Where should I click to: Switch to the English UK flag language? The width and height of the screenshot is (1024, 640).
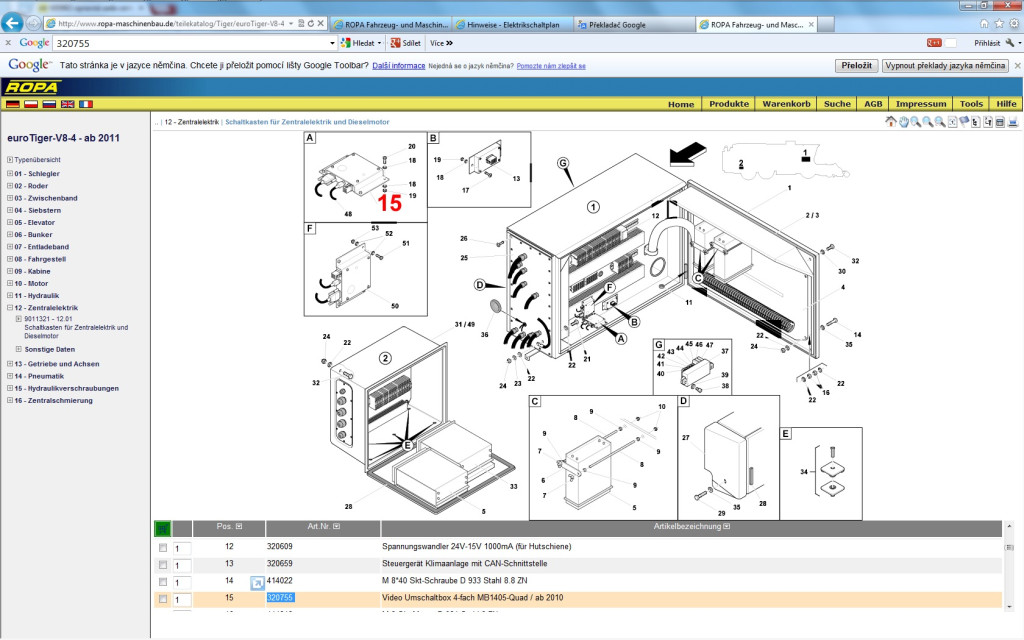(67, 104)
